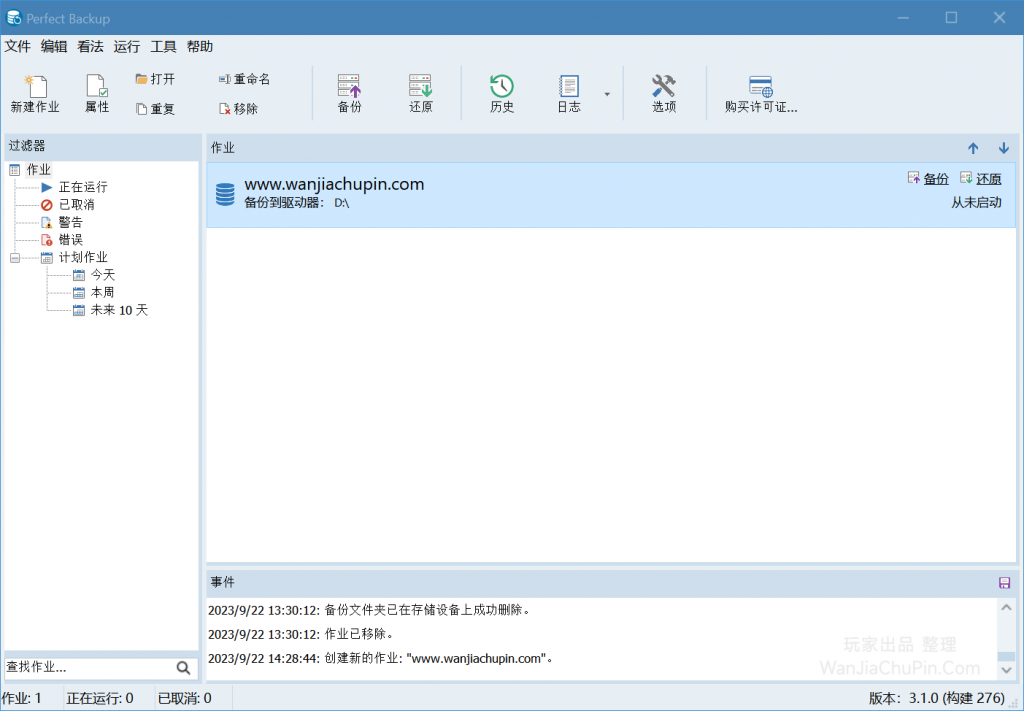Click the 重复 duplicate toolbar item
The height and width of the screenshot is (711, 1024).
pyautogui.click(x=155, y=109)
